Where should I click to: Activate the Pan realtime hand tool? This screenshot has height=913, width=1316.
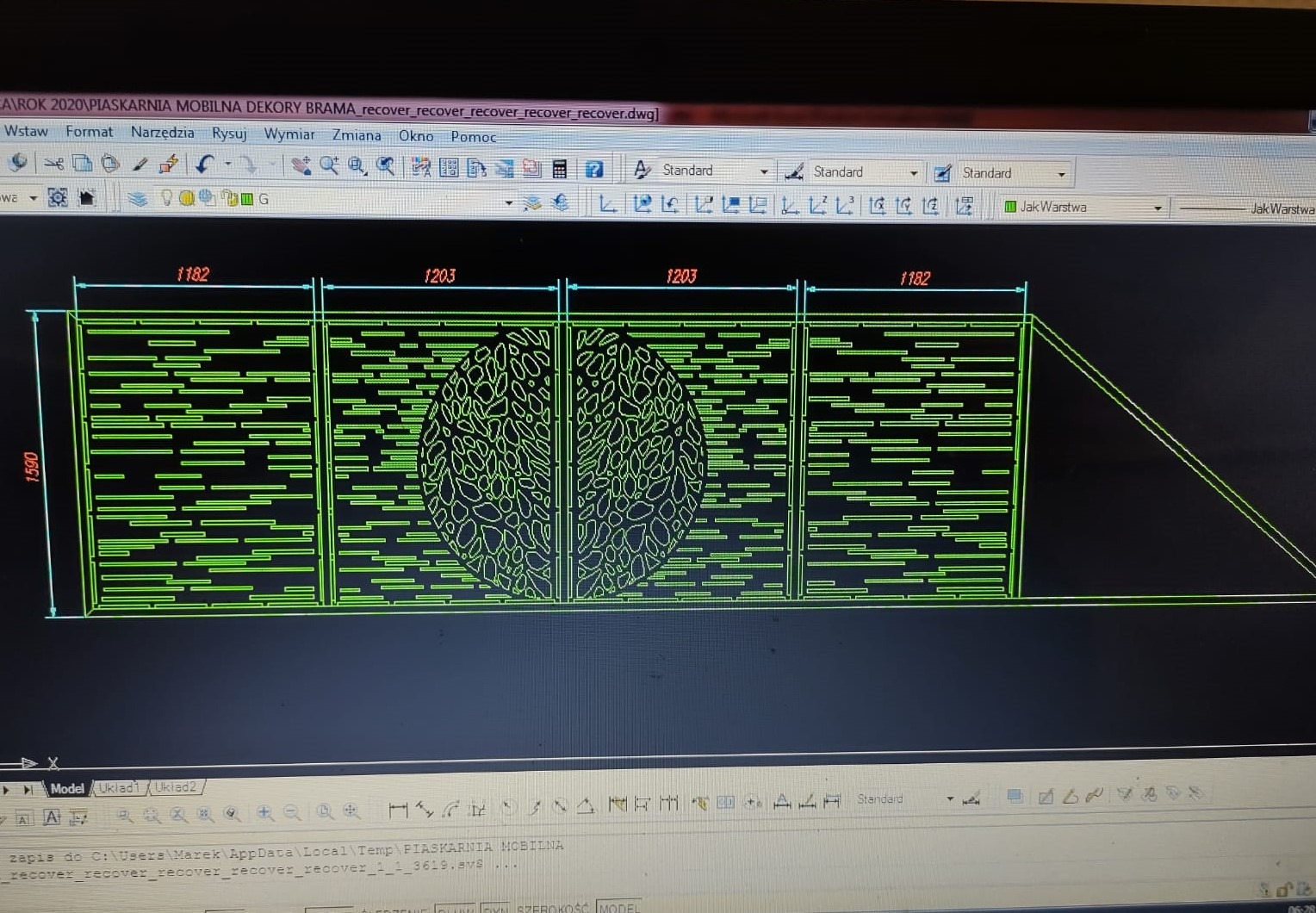[301, 165]
